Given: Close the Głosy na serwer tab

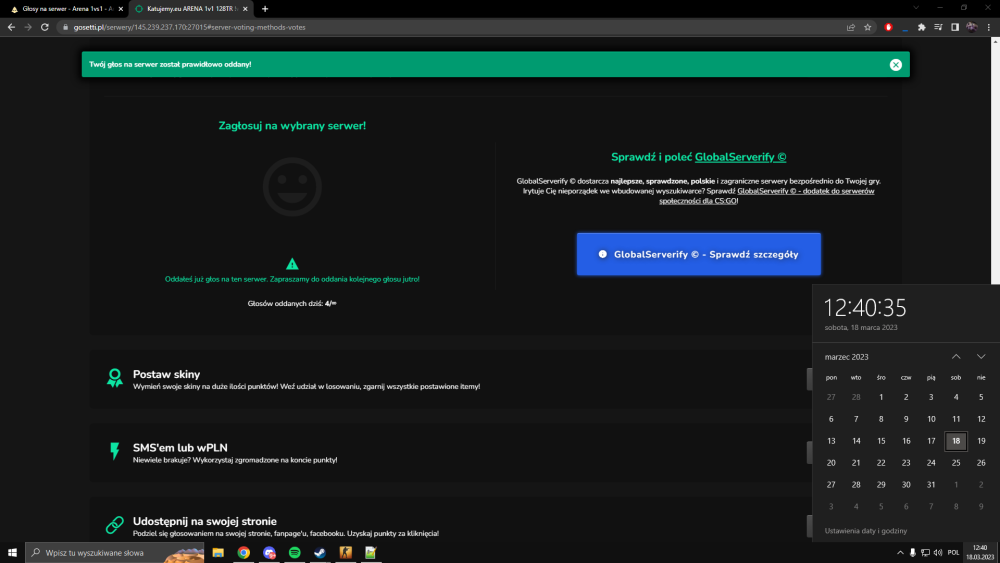Looking at the screenshot, I should (x=121, y=9).
